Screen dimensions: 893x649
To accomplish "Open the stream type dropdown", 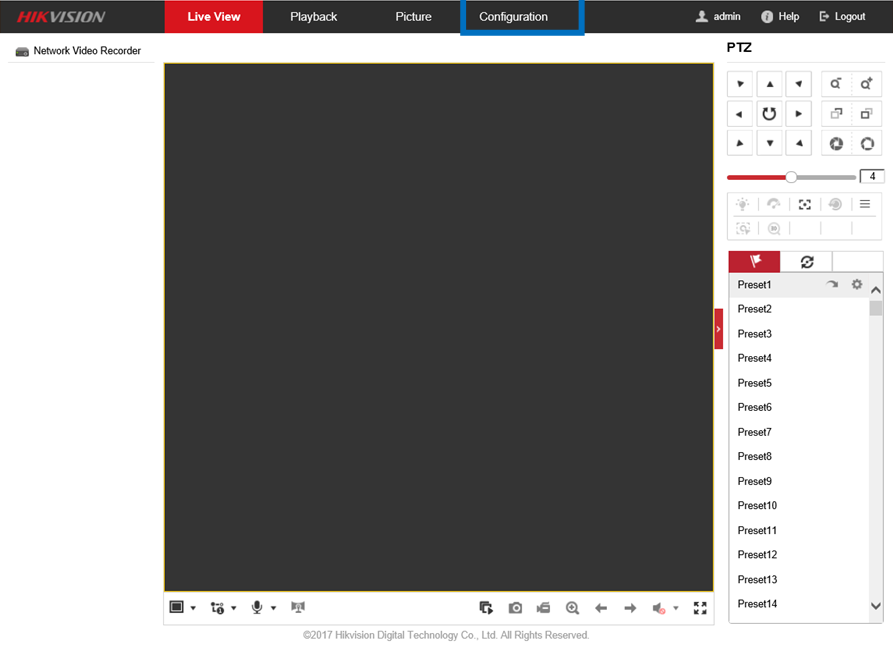I will [223, 607].
